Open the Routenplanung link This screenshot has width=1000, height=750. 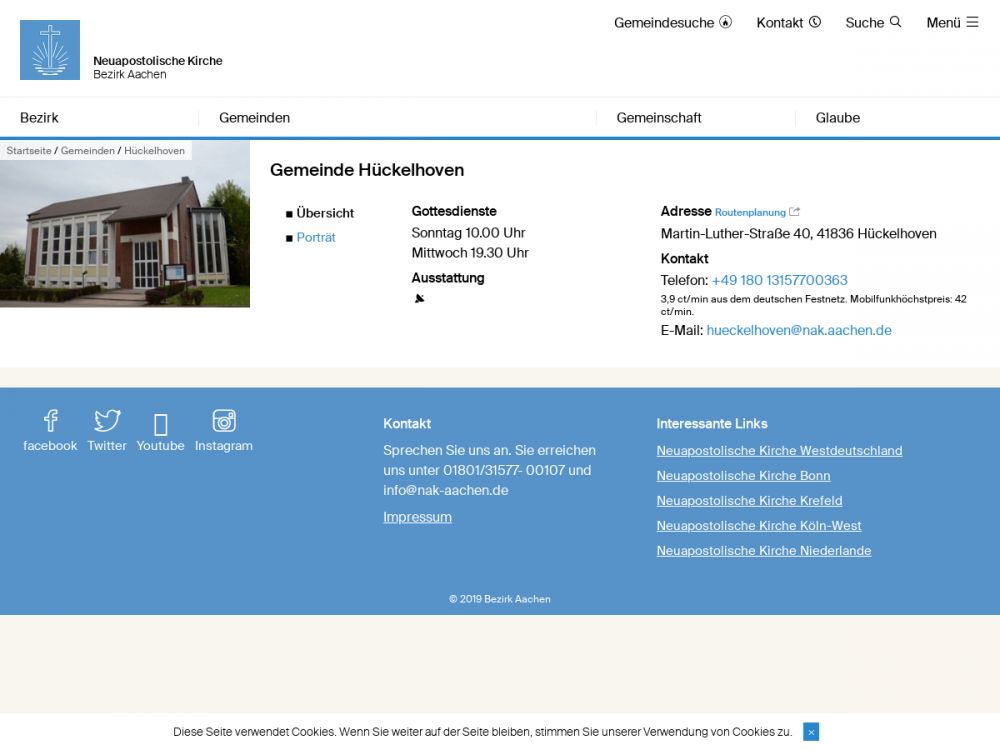click(750, 212)
